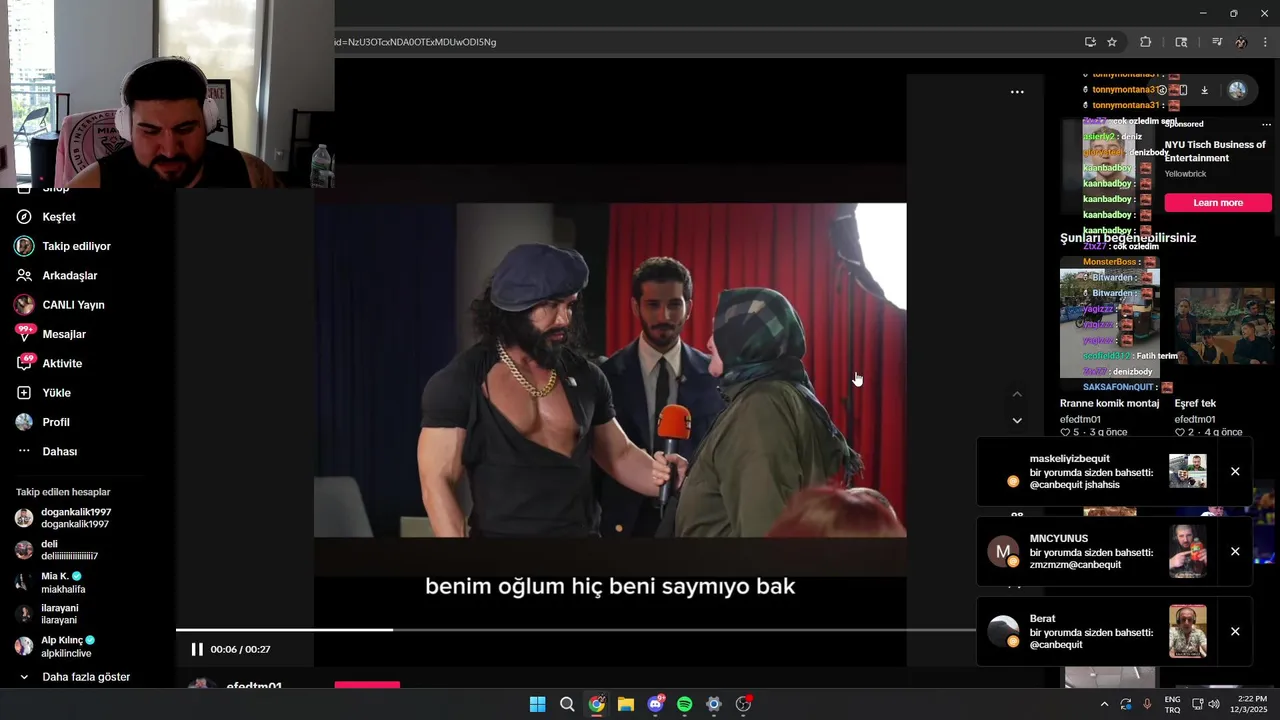Click the install app icon in address bar
This screenshot has width=1280, height=720.
tap(1090, 42)
